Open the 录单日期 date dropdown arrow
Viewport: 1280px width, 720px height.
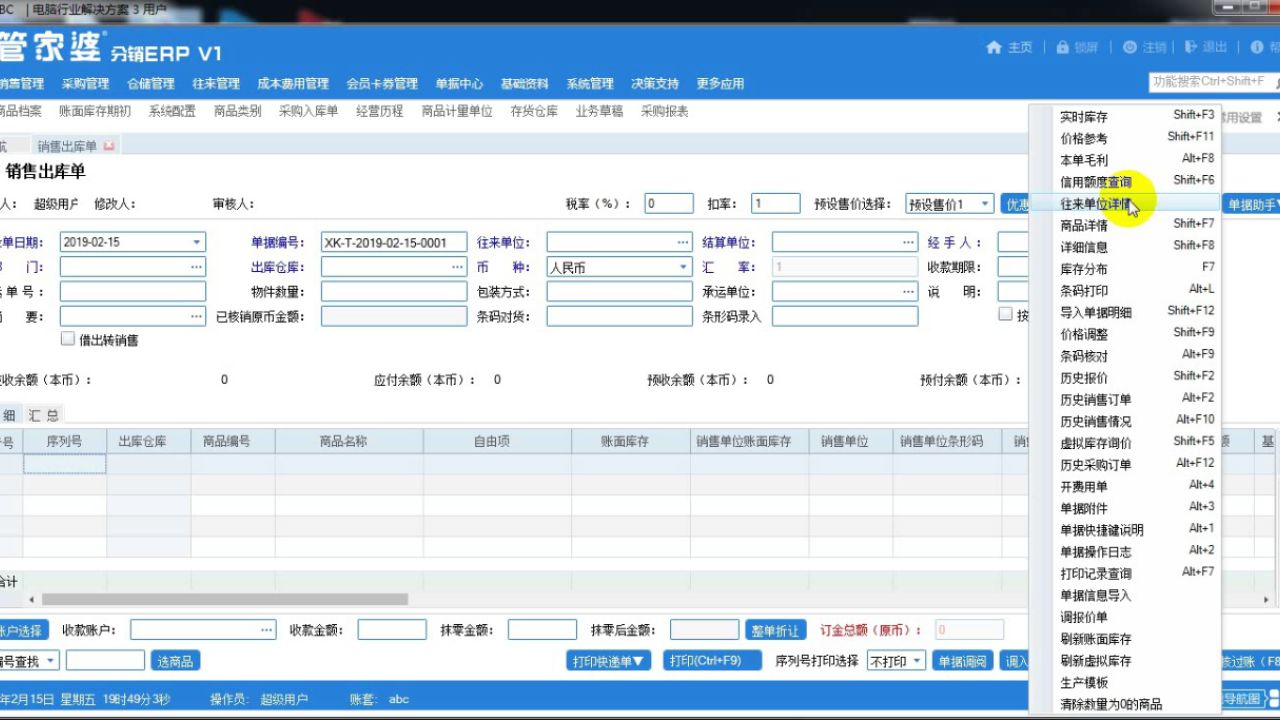click(x=196, y=242)
